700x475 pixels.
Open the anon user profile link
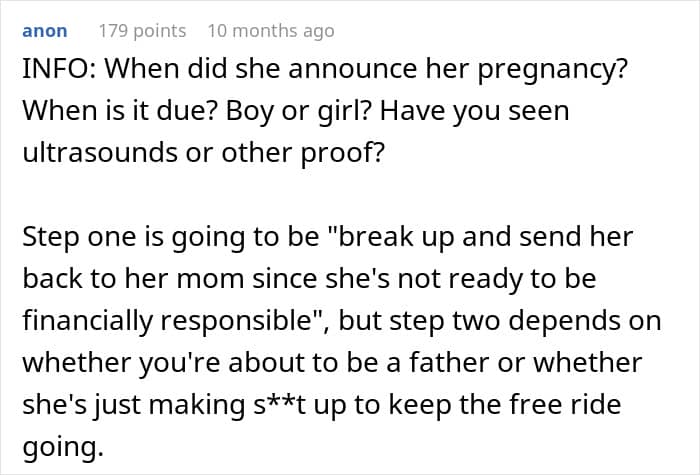point(44,31)
